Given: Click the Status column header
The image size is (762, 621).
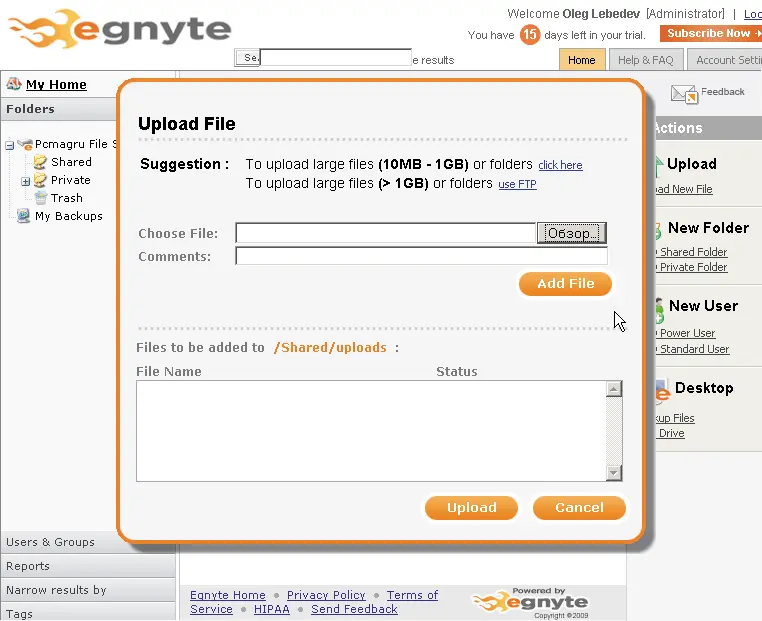Looking at the screenshot, I should click(x=457, y=372).
